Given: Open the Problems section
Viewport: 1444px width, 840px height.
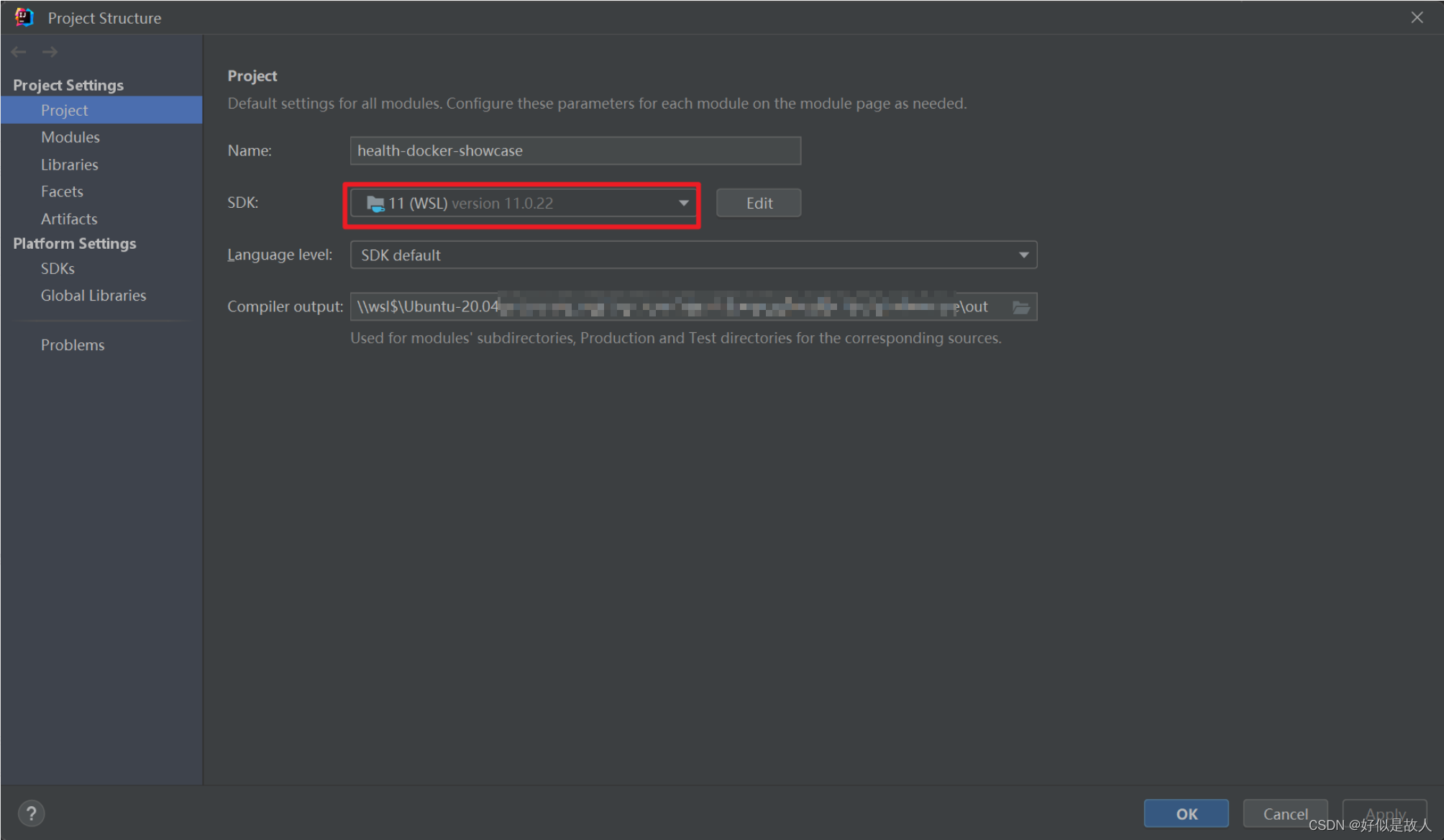Looking at the screenshot, I should pyautogui.click(x=73, y=344).
